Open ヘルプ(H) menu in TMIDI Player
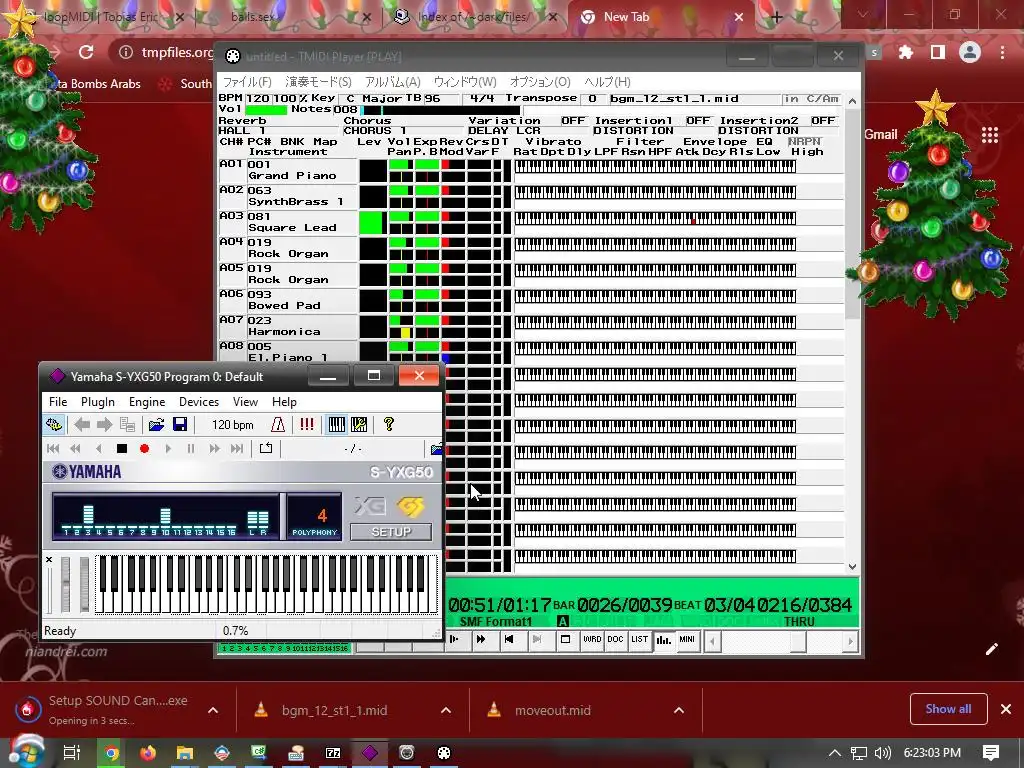The image size is (1024, 768). pos(607,82)
